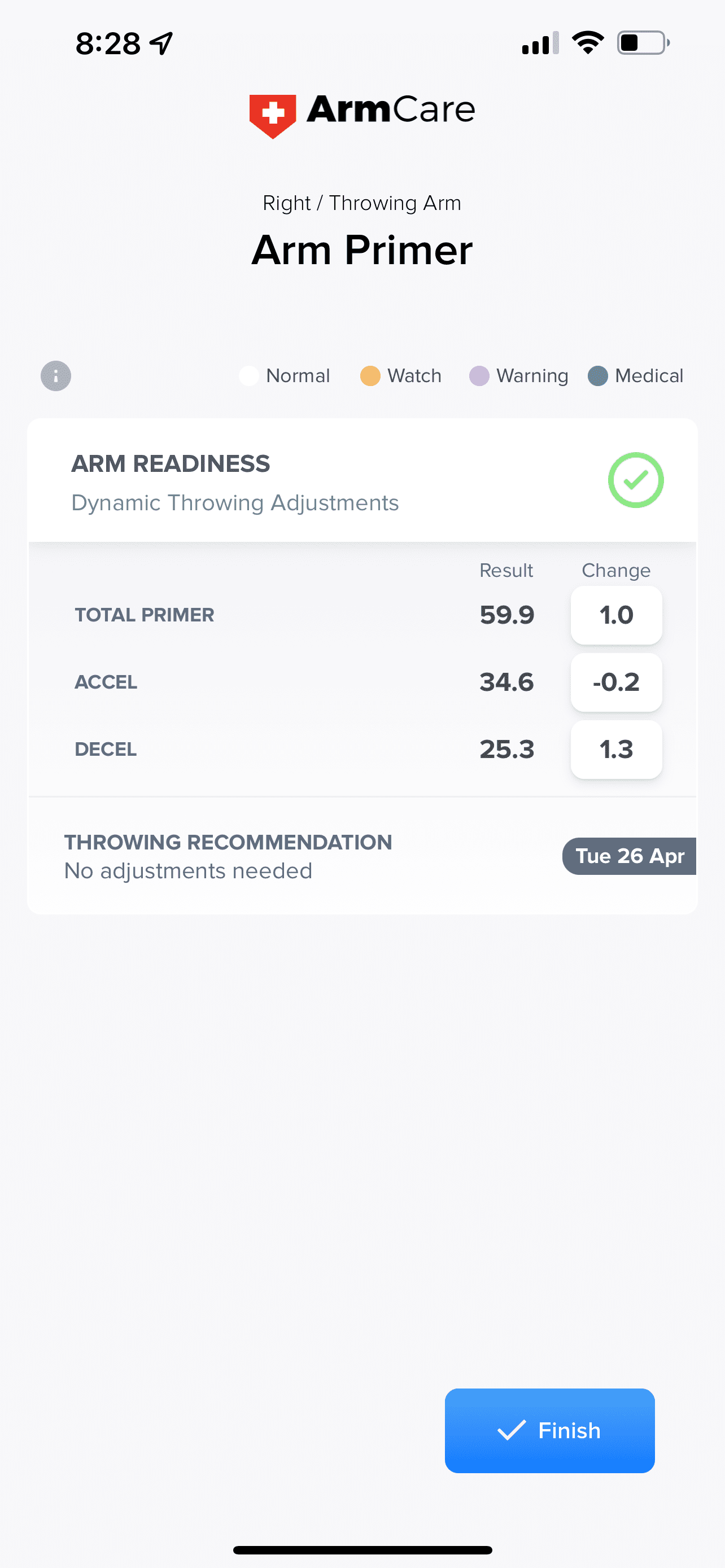Tap the Total Primer change value 1.0

click(x=616, y=615)
